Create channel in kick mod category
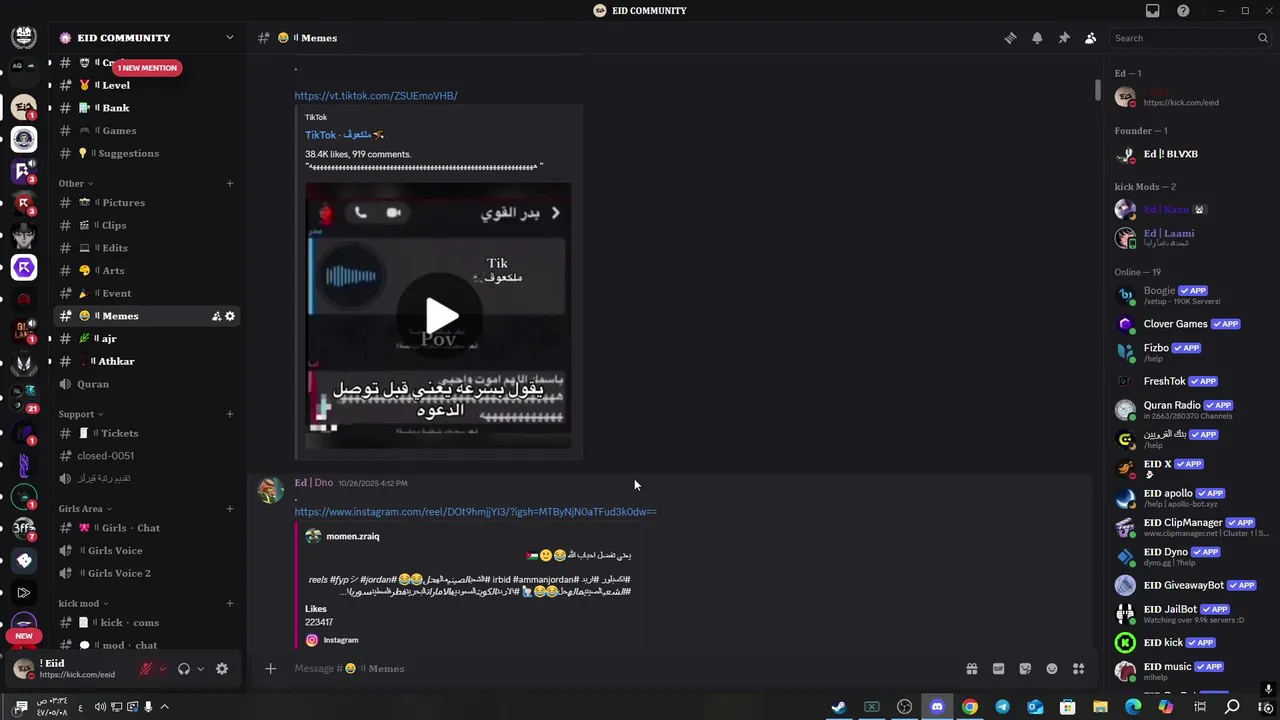The image size is (1280, 720). tap(230, 604)
